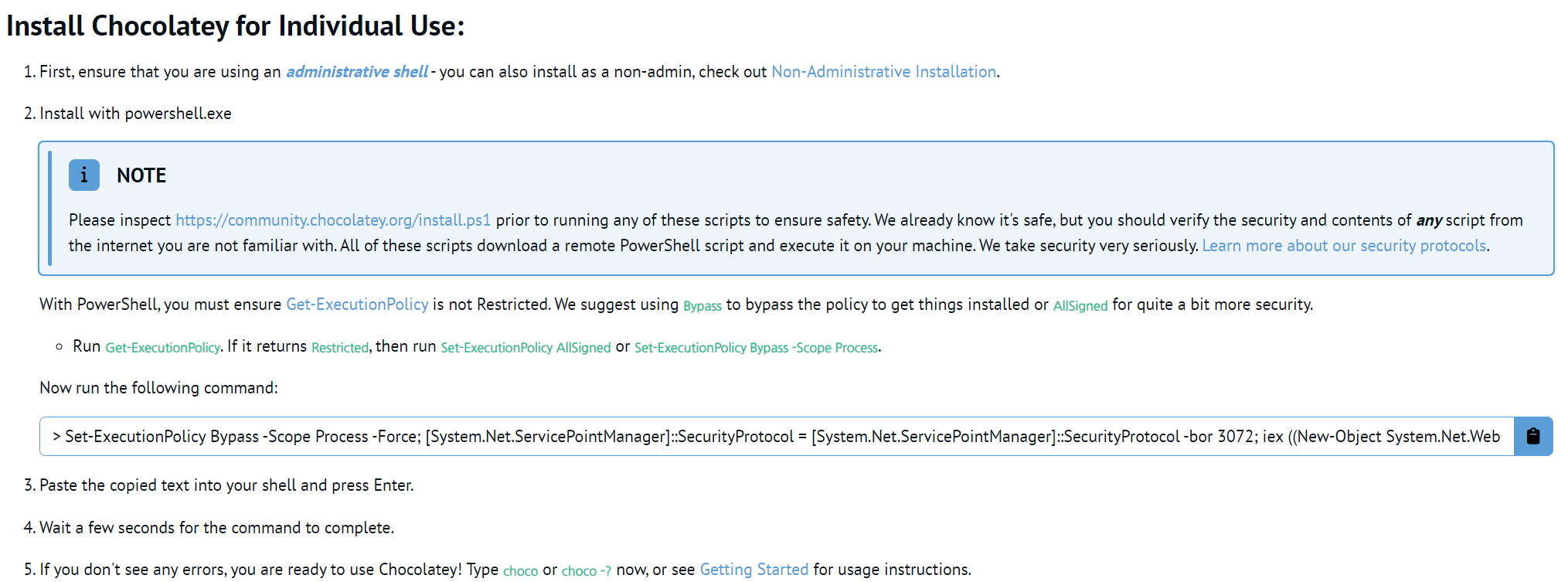1568x582 pixels.
Task: Follow the Learn more about our security protocols link
Action: coord(1344,246)
